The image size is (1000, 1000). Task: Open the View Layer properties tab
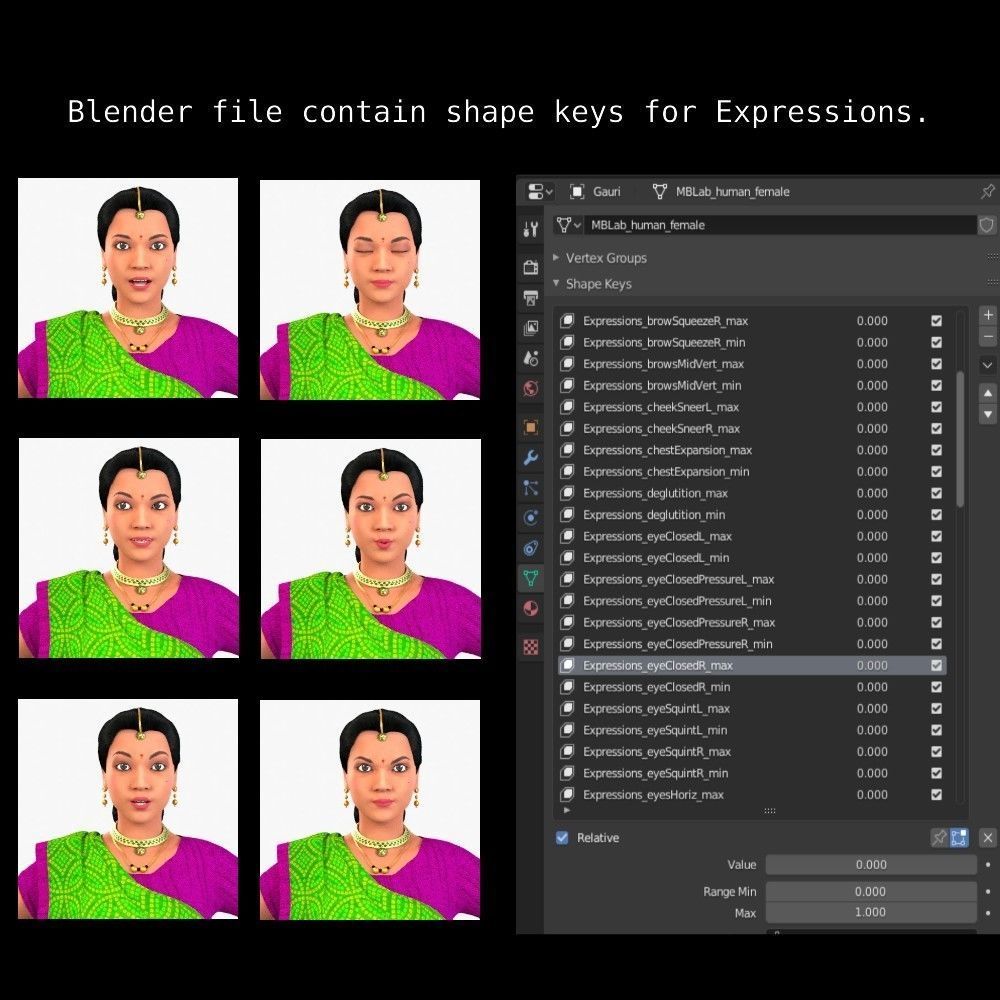pyautogui.click(x=531, y=328)
